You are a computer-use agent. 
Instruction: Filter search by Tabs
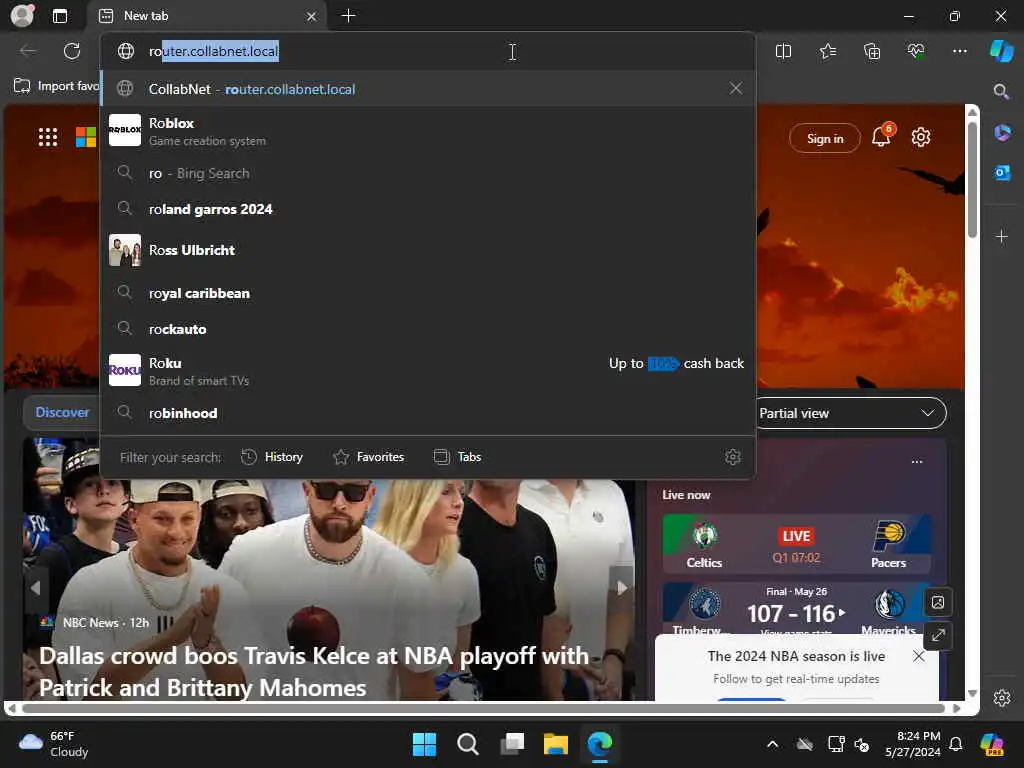(457, 457)
